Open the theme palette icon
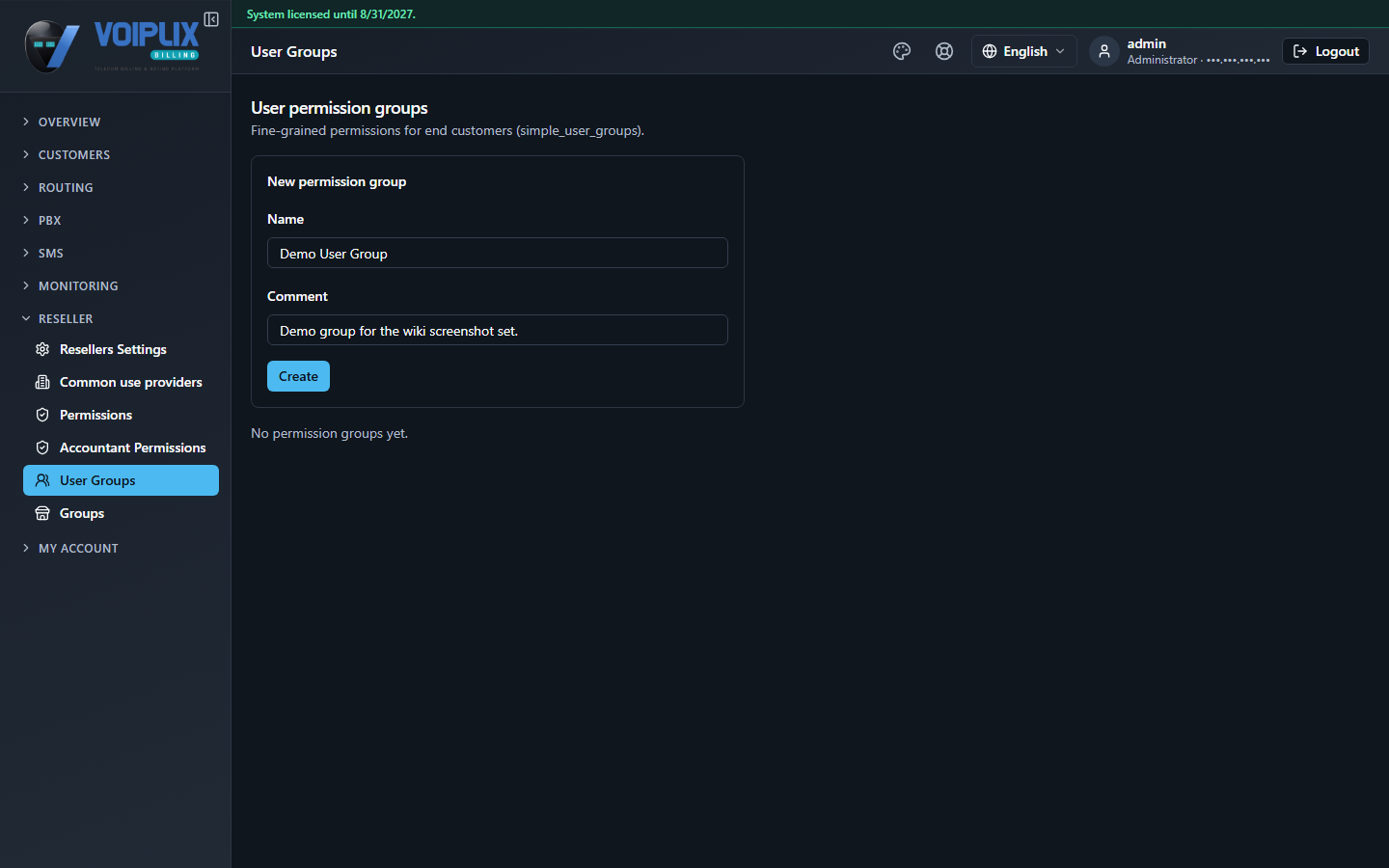This screenshot has width=1389, height=868. [x=902, y=51]
